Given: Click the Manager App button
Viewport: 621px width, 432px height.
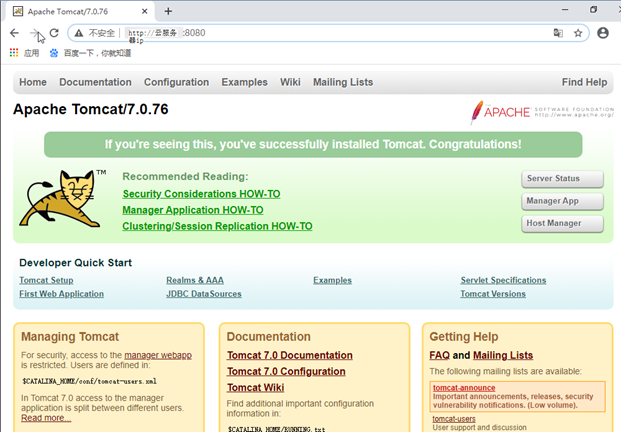Looking at the screenshot, I should coord(562,201).
